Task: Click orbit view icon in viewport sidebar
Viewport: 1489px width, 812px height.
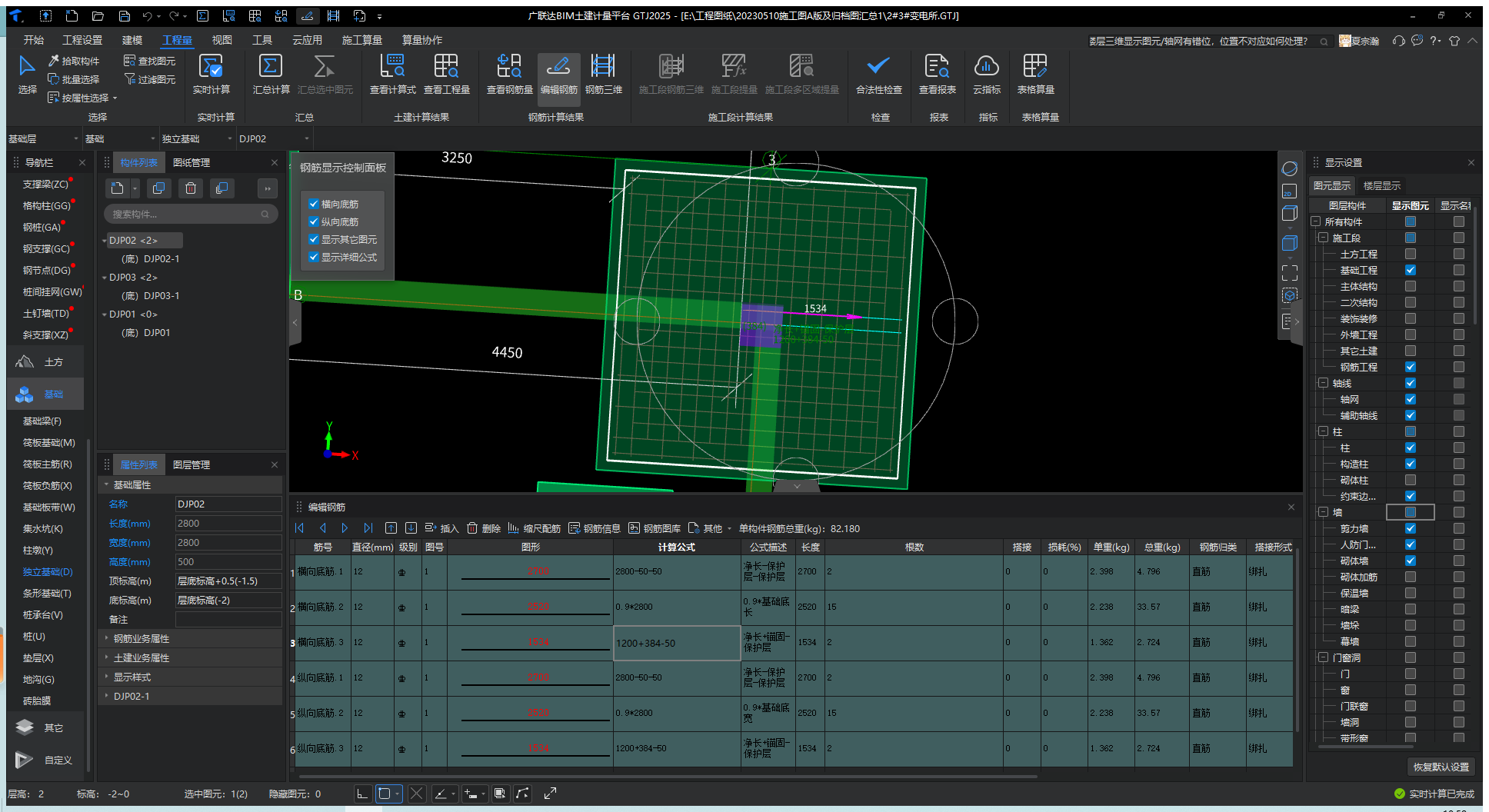Action: pos(1290,168)
